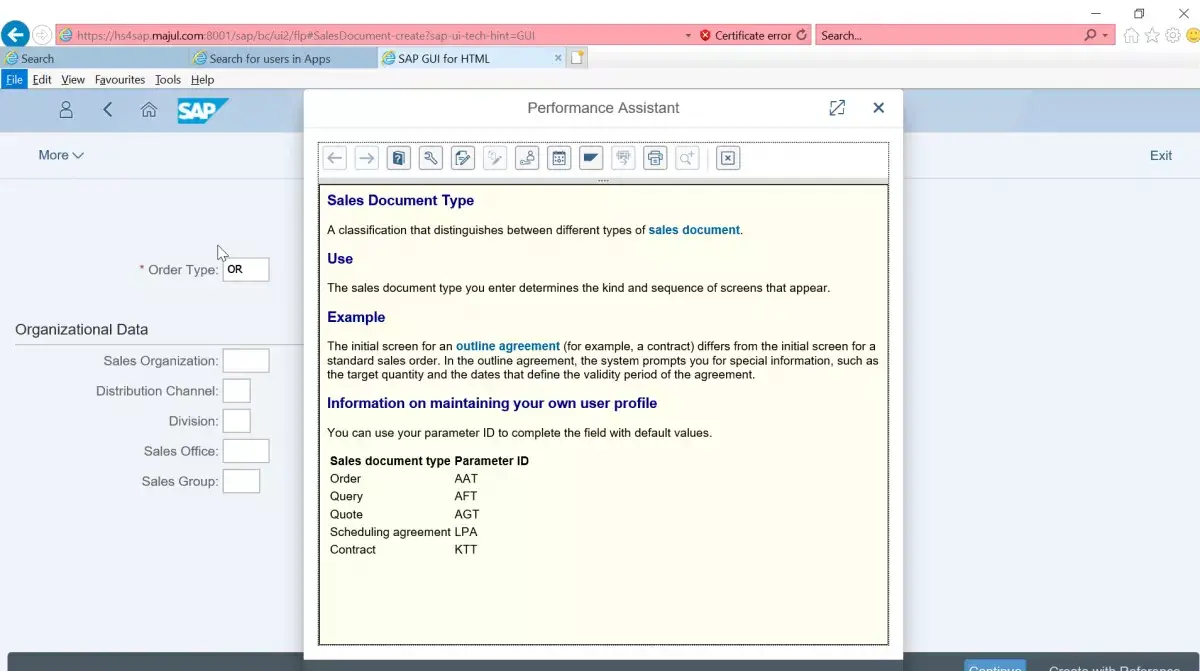The width and height of the screenshot is (1200, 671).
Task: Open application help book icon
Action: tap(399, 158)
